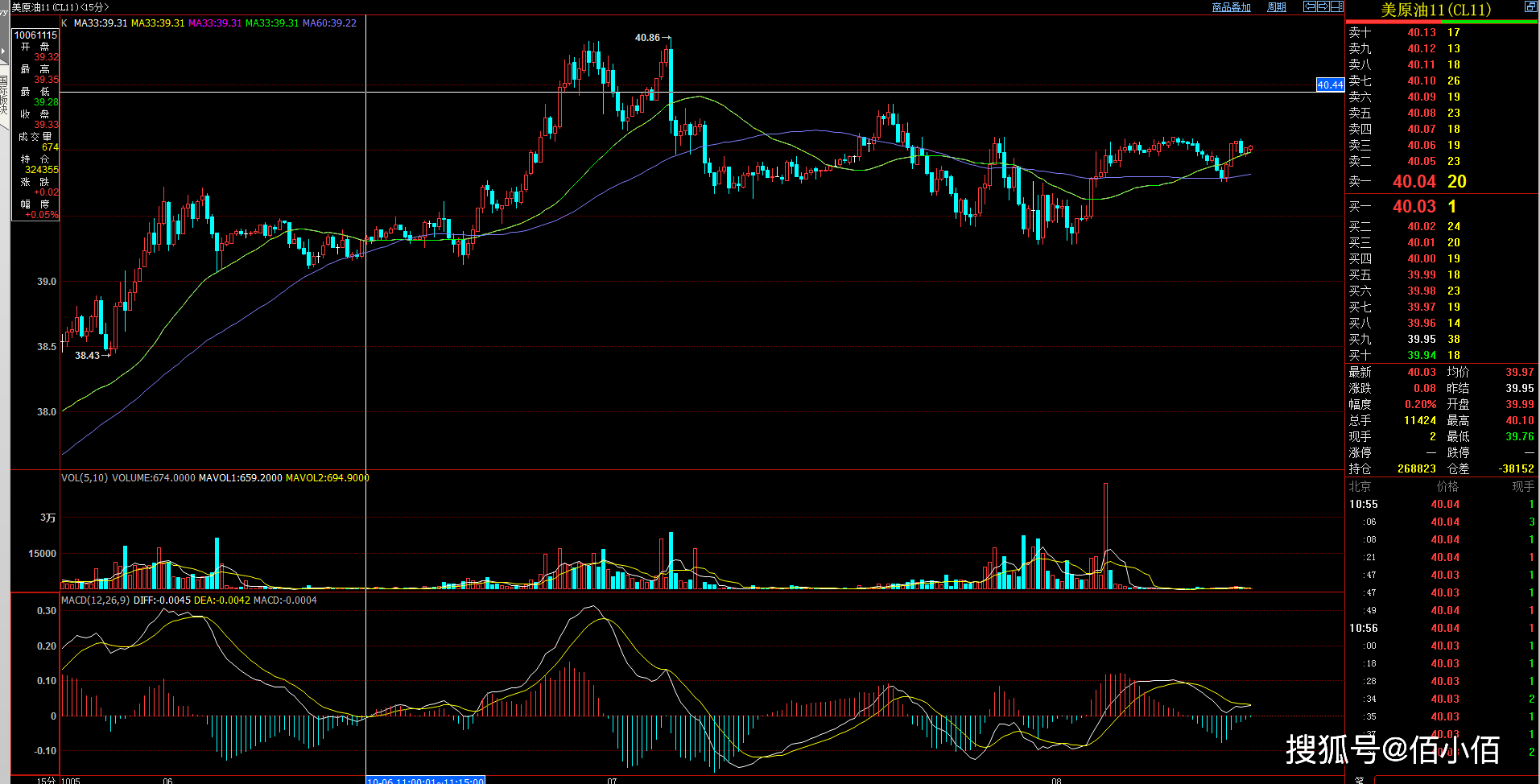The width and height of the screenshot is (1540, 784).
Task: Click the restore window icon beside 美原油11(CL11)
Action: click(x=1530, y=6)
